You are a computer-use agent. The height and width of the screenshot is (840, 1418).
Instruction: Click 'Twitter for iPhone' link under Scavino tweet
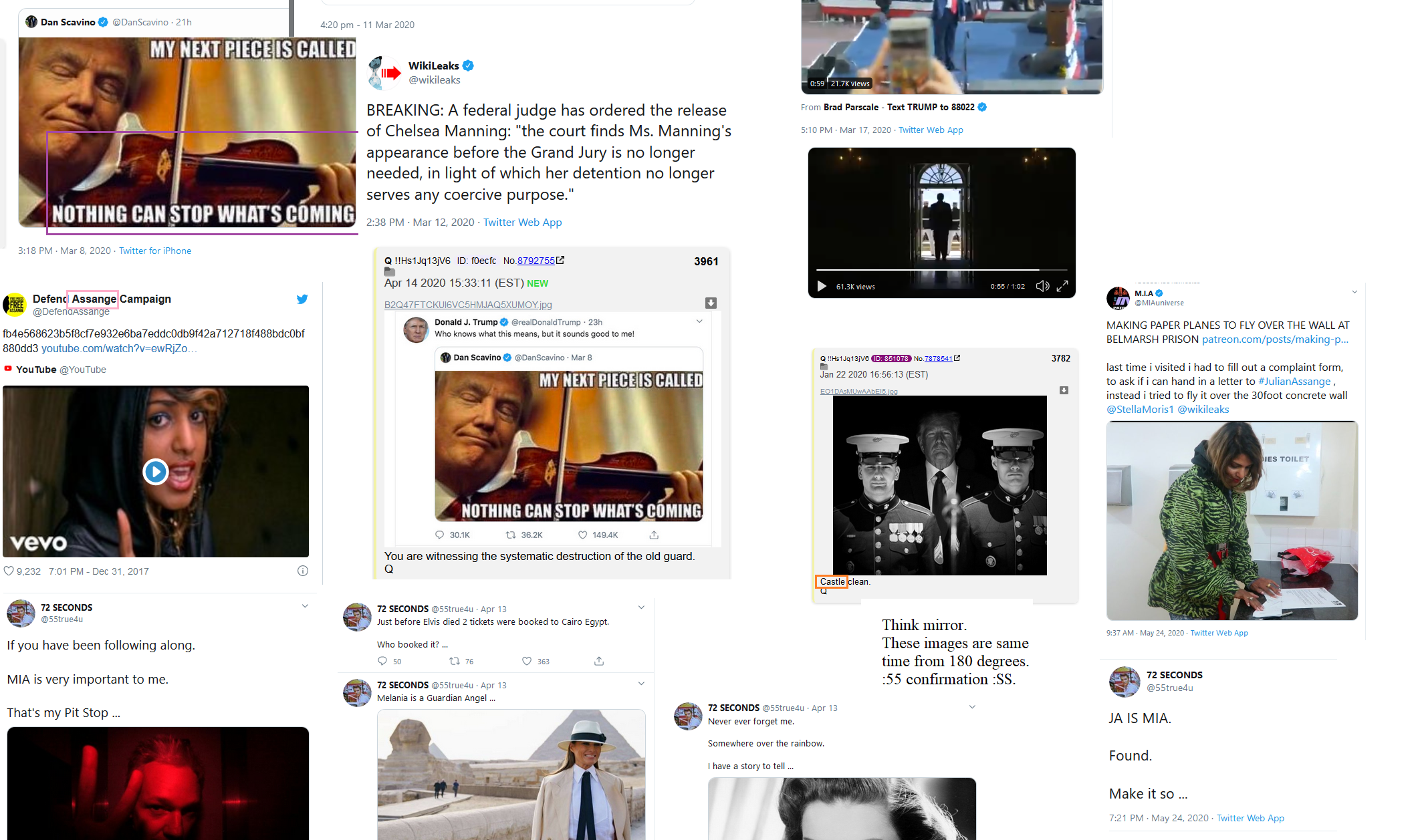155,251
